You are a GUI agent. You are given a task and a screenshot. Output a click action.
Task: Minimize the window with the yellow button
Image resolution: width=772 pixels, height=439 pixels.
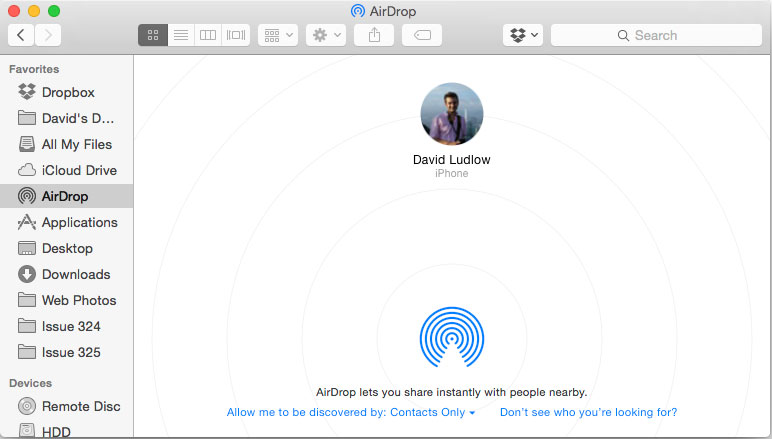34,11
